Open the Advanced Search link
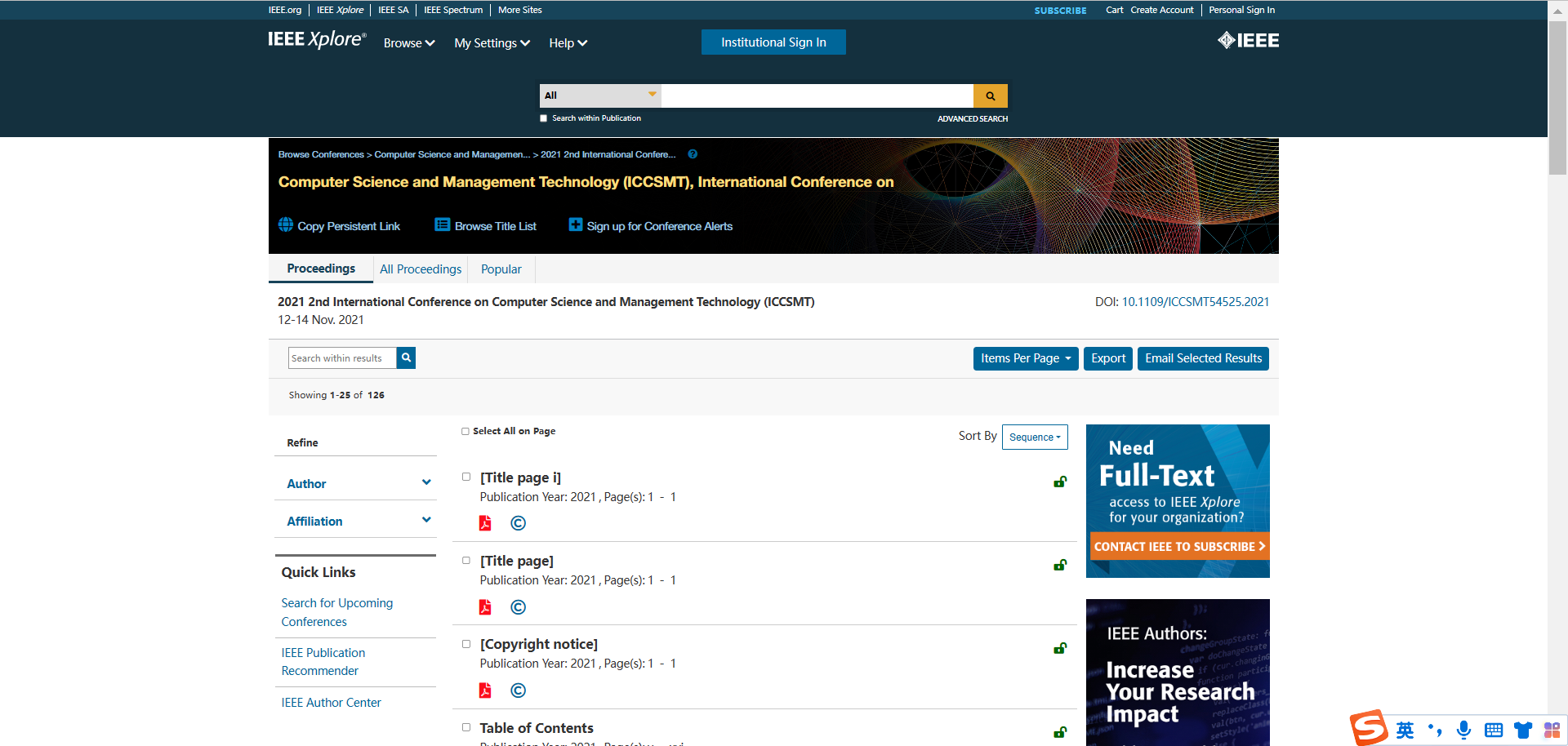This screenshot has height=746, width=1568. click(973, 118)
